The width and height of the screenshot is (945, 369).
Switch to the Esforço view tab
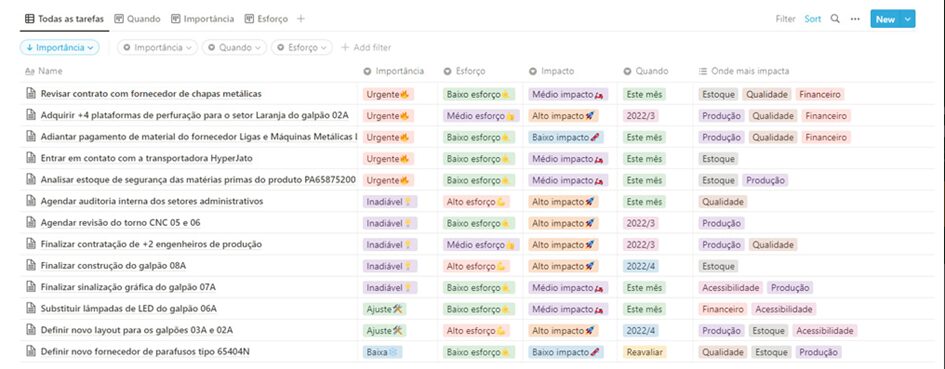click(266, 19)
